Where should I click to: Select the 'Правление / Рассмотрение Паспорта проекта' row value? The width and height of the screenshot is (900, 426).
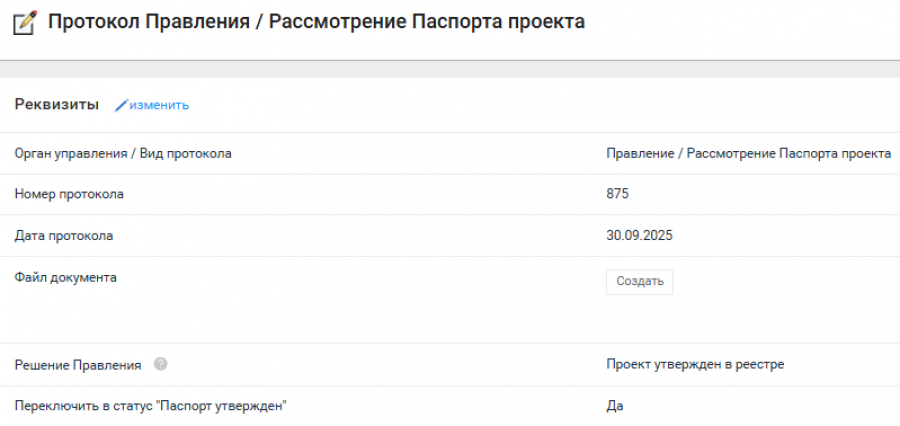point(748,153)
